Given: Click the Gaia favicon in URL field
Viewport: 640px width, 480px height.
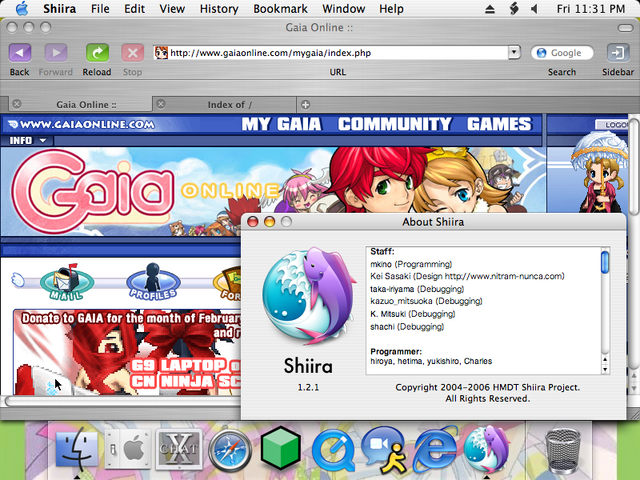Looking at the screenshot, I should [x=161, y=53].
